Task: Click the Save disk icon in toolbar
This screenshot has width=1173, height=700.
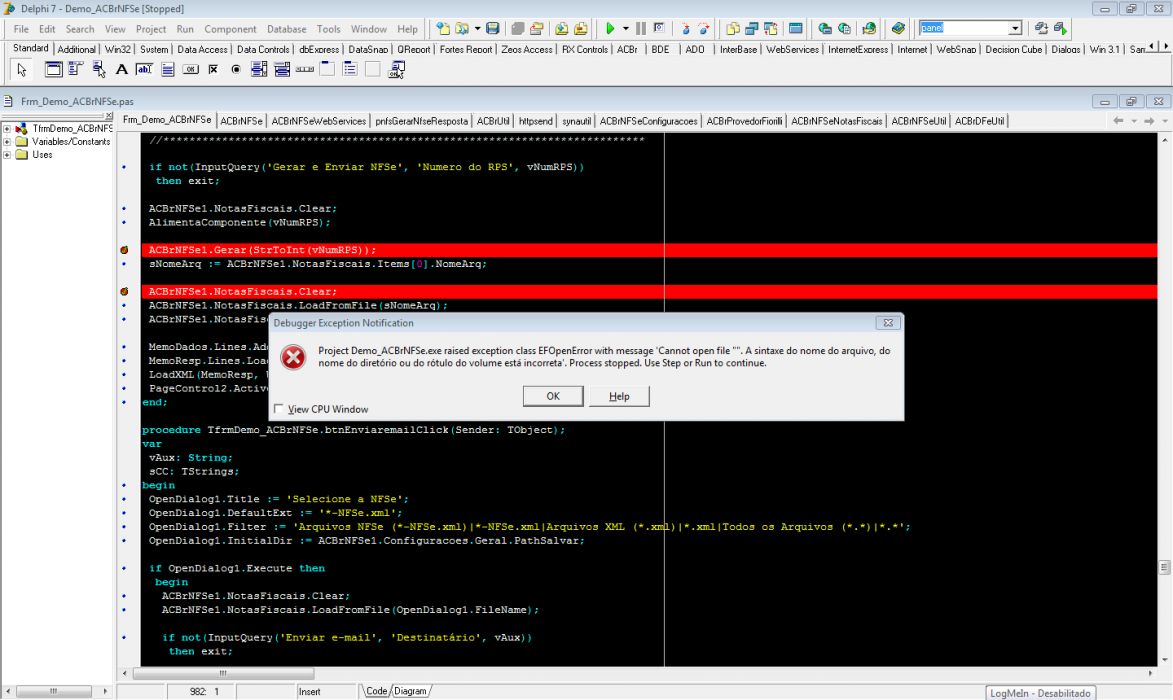Action: (492, 28)
